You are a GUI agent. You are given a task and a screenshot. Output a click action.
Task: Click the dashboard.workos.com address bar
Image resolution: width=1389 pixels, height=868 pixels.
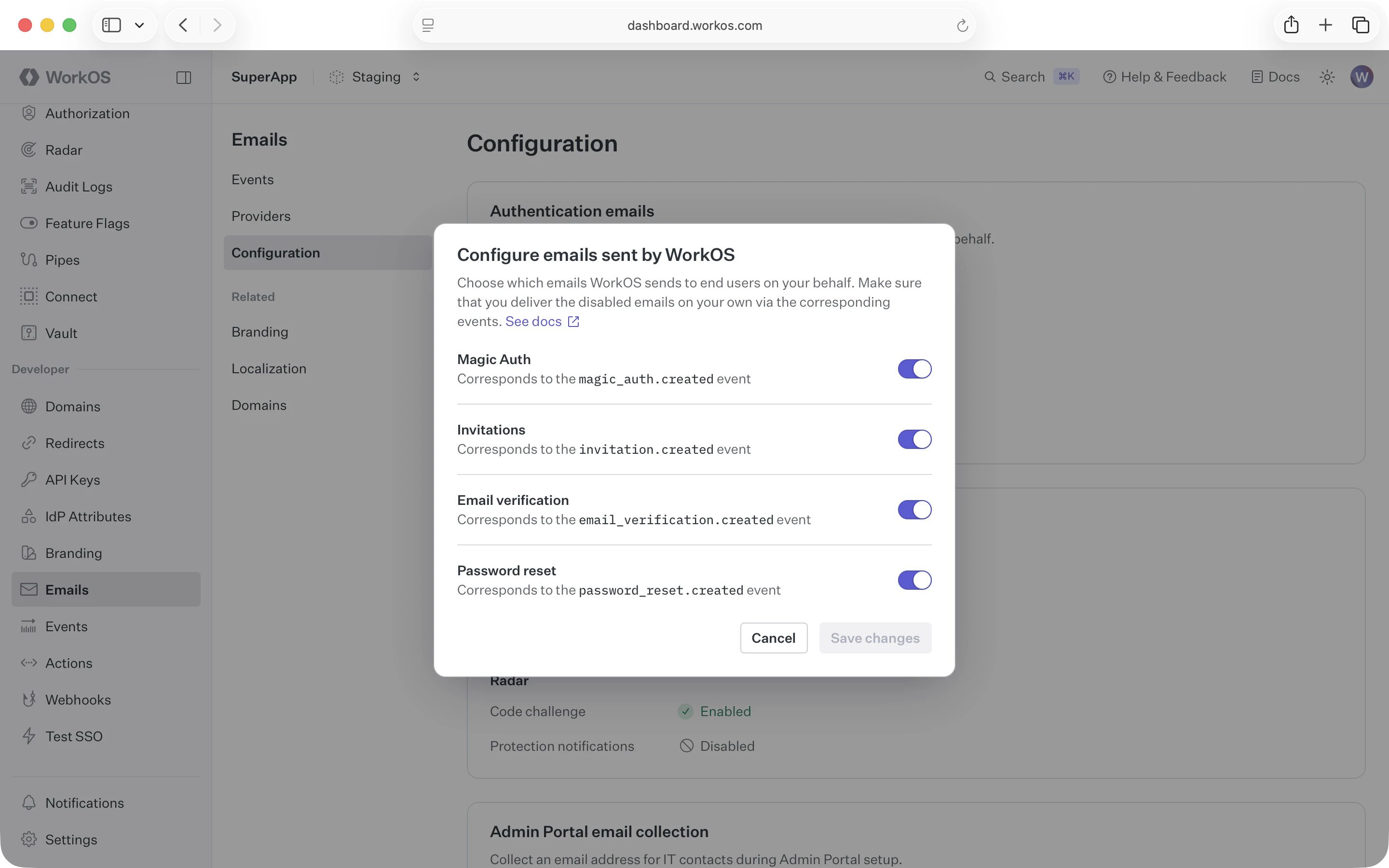pyautogui.click(x=694, y=25)
